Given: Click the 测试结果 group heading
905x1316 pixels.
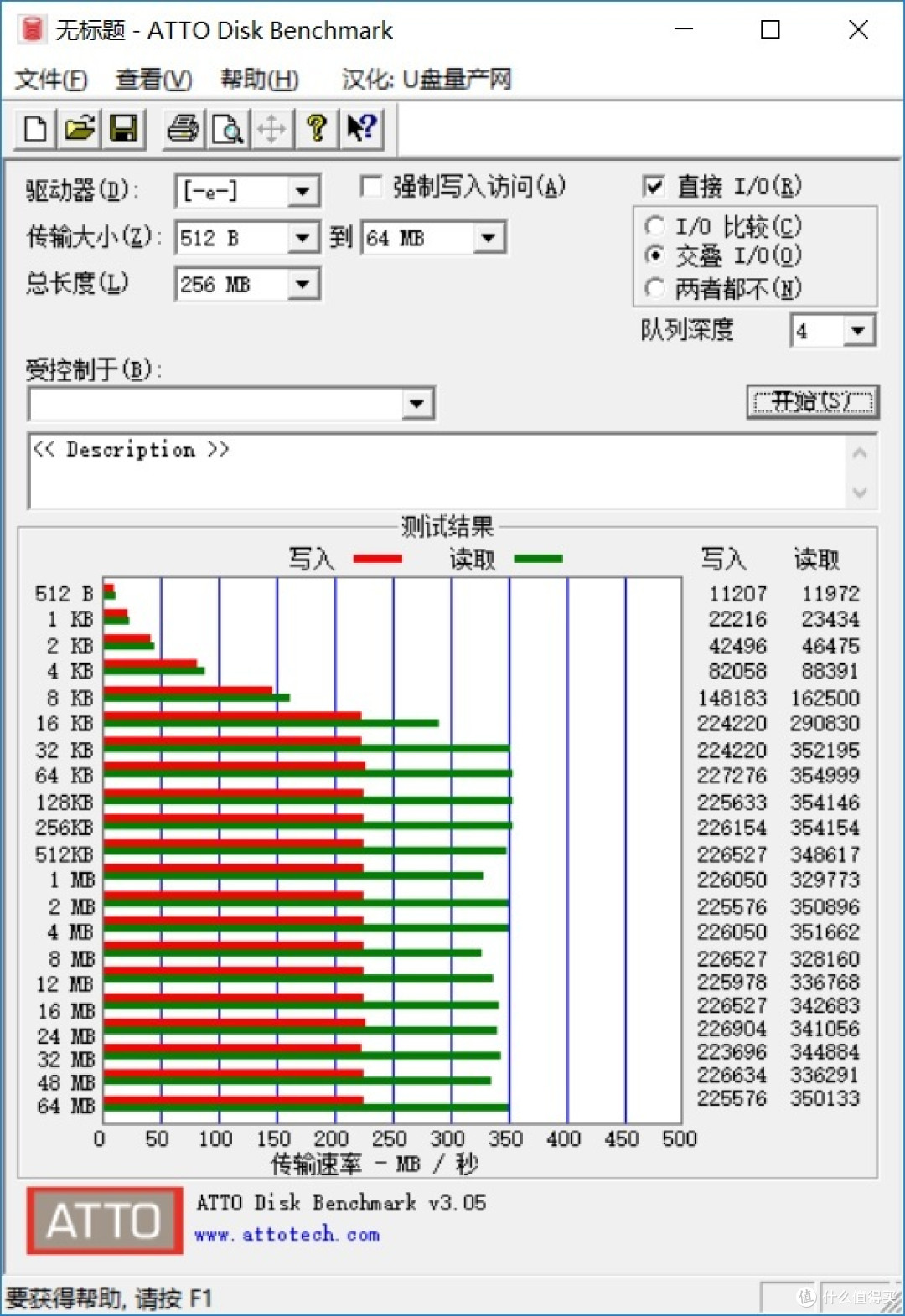Looking at the screenshot, I should click(447, 527).
